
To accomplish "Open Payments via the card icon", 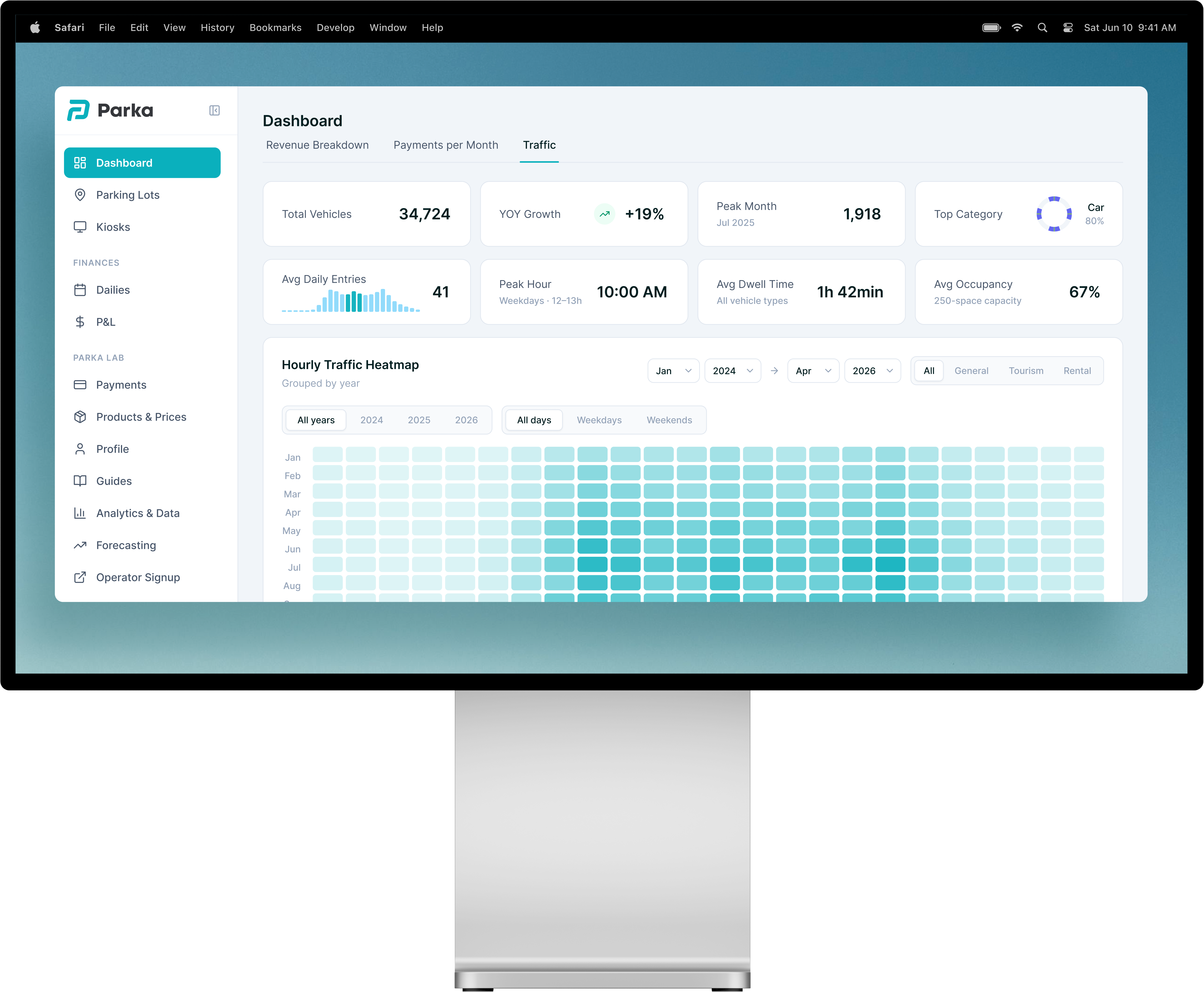I will tap(80, 385).
